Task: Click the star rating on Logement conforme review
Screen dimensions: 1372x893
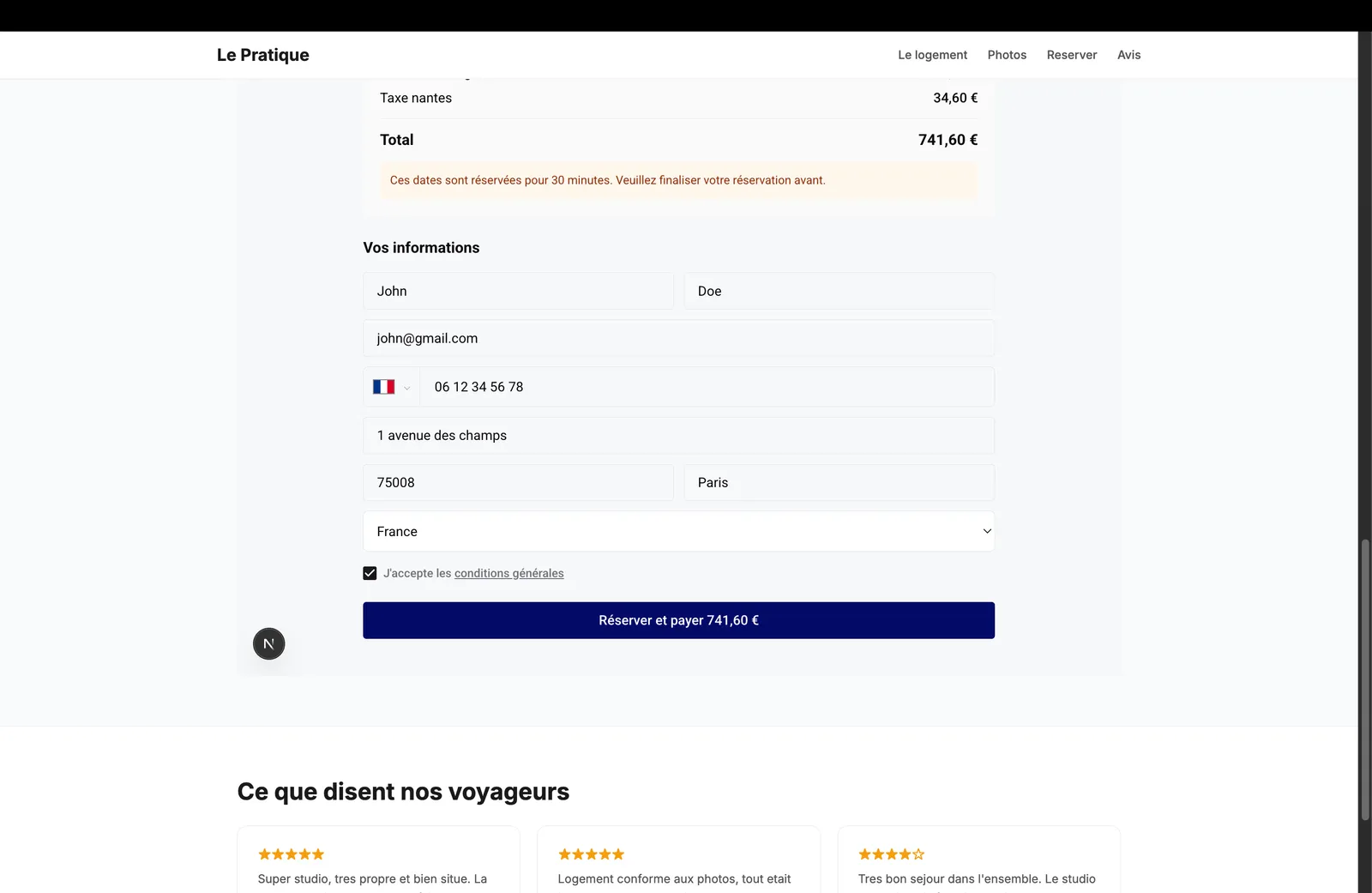Action: pos(591,854)
